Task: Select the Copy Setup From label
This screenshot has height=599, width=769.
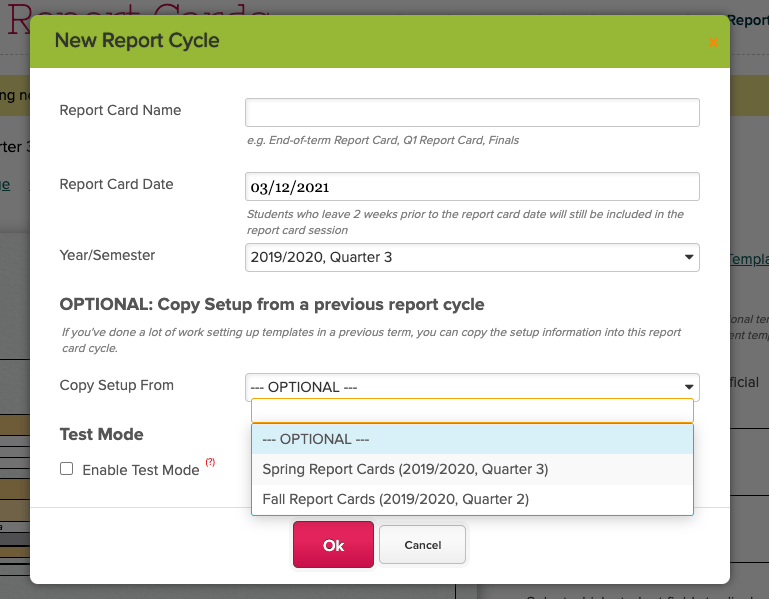Action: [x=117, y=385]
